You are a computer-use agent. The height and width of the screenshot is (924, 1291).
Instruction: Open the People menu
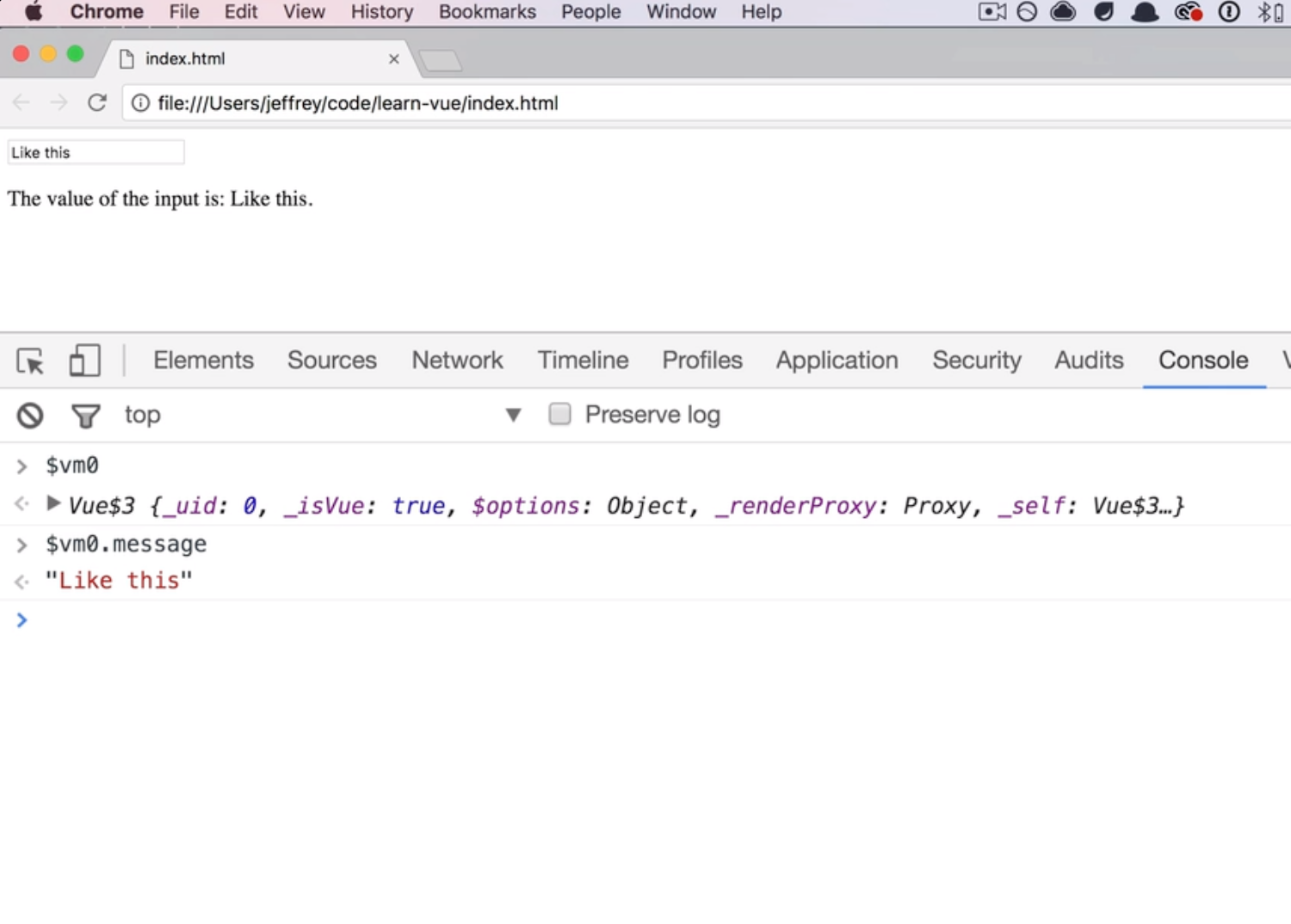(x=591, y=12)
